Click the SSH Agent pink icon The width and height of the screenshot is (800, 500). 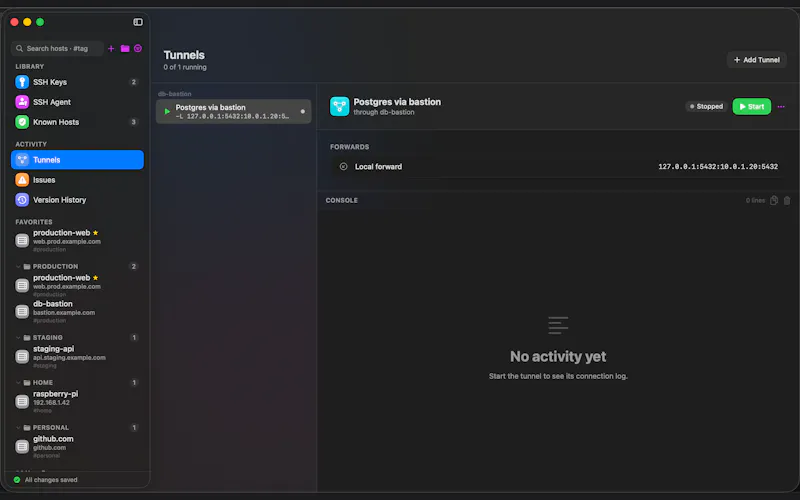22,102
